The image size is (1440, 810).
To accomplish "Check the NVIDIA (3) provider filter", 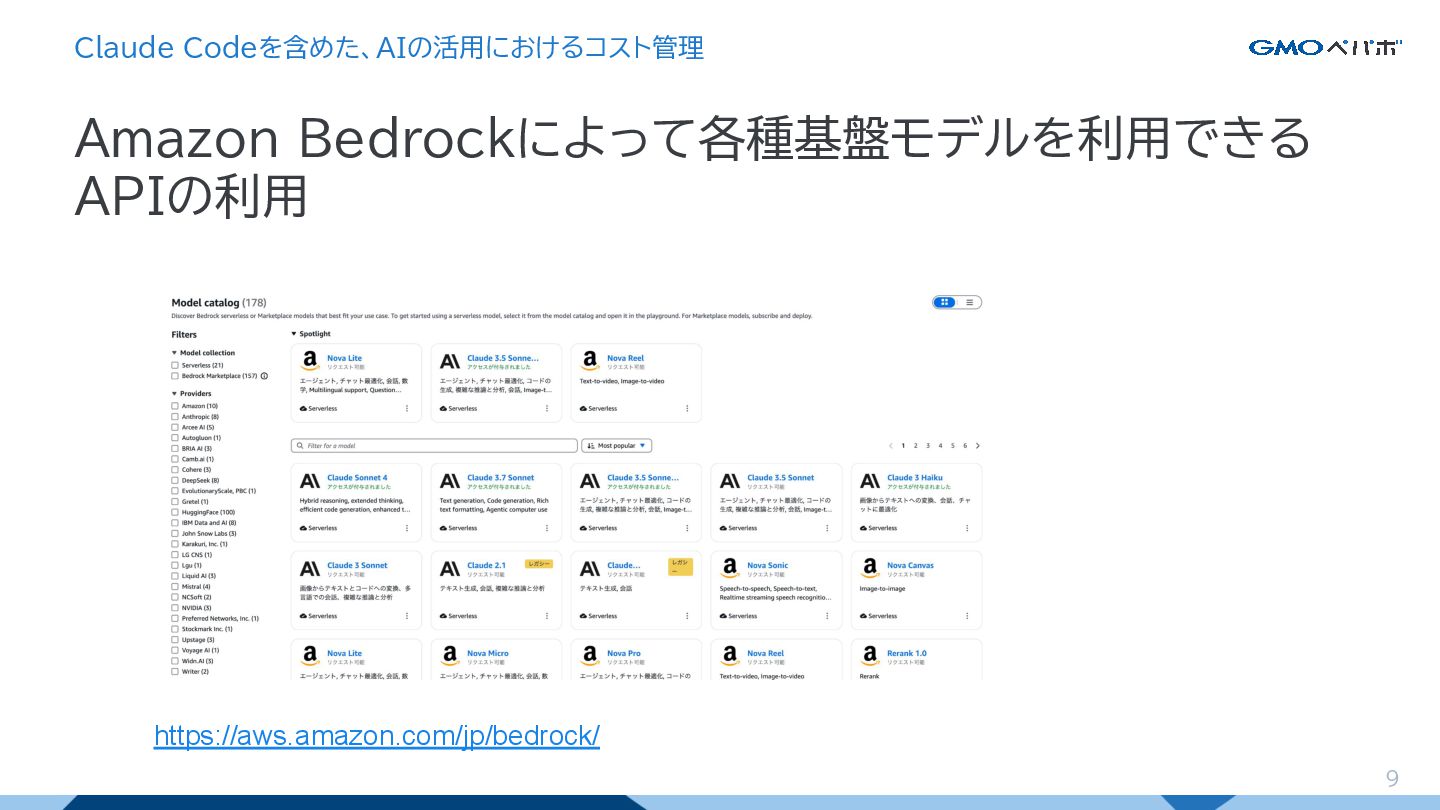I will 175,608.
